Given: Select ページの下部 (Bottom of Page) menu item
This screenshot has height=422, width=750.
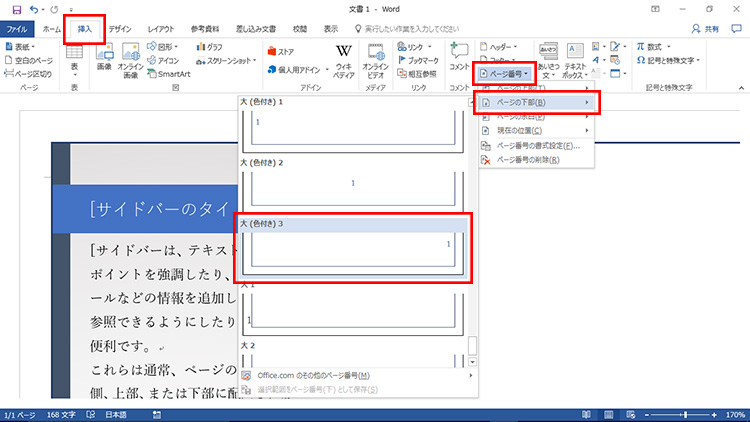Looking at the screenshot, I should [x=535, y=102].
